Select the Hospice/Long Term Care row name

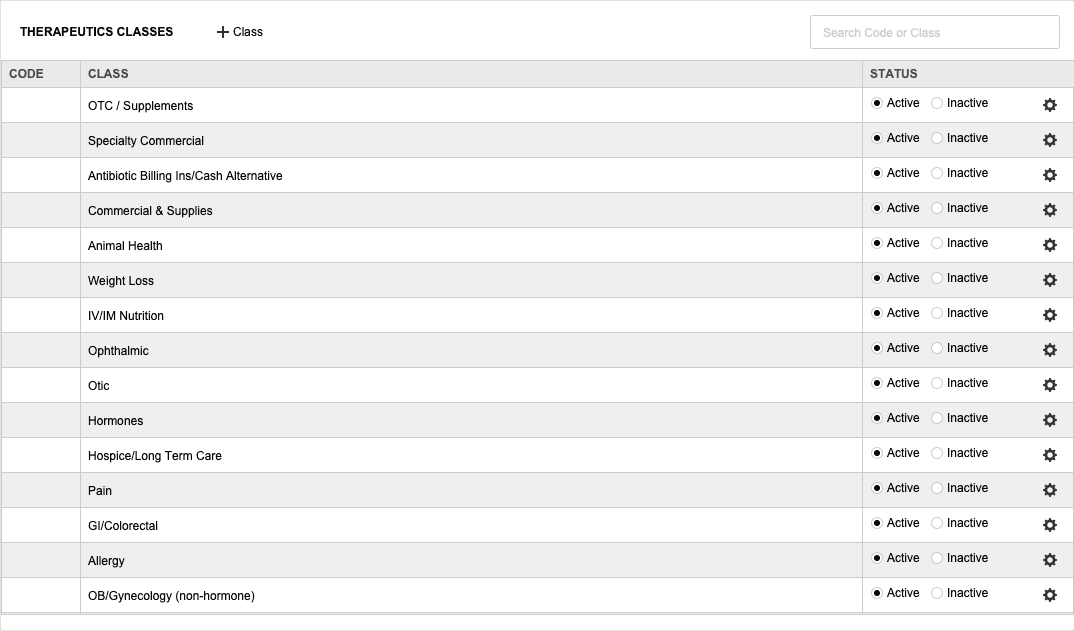click(155, 456)
